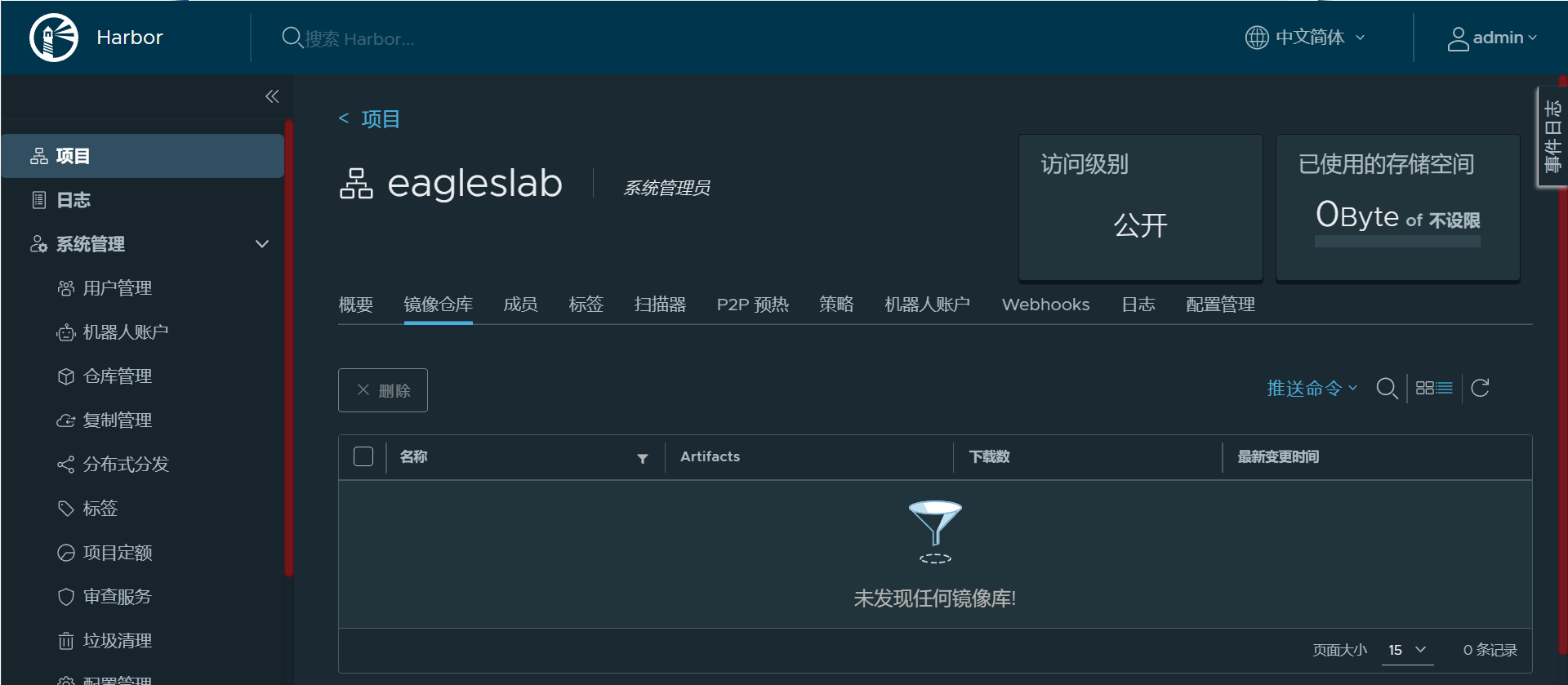Open project 机器人账户 tab

[x=928, y=305]
